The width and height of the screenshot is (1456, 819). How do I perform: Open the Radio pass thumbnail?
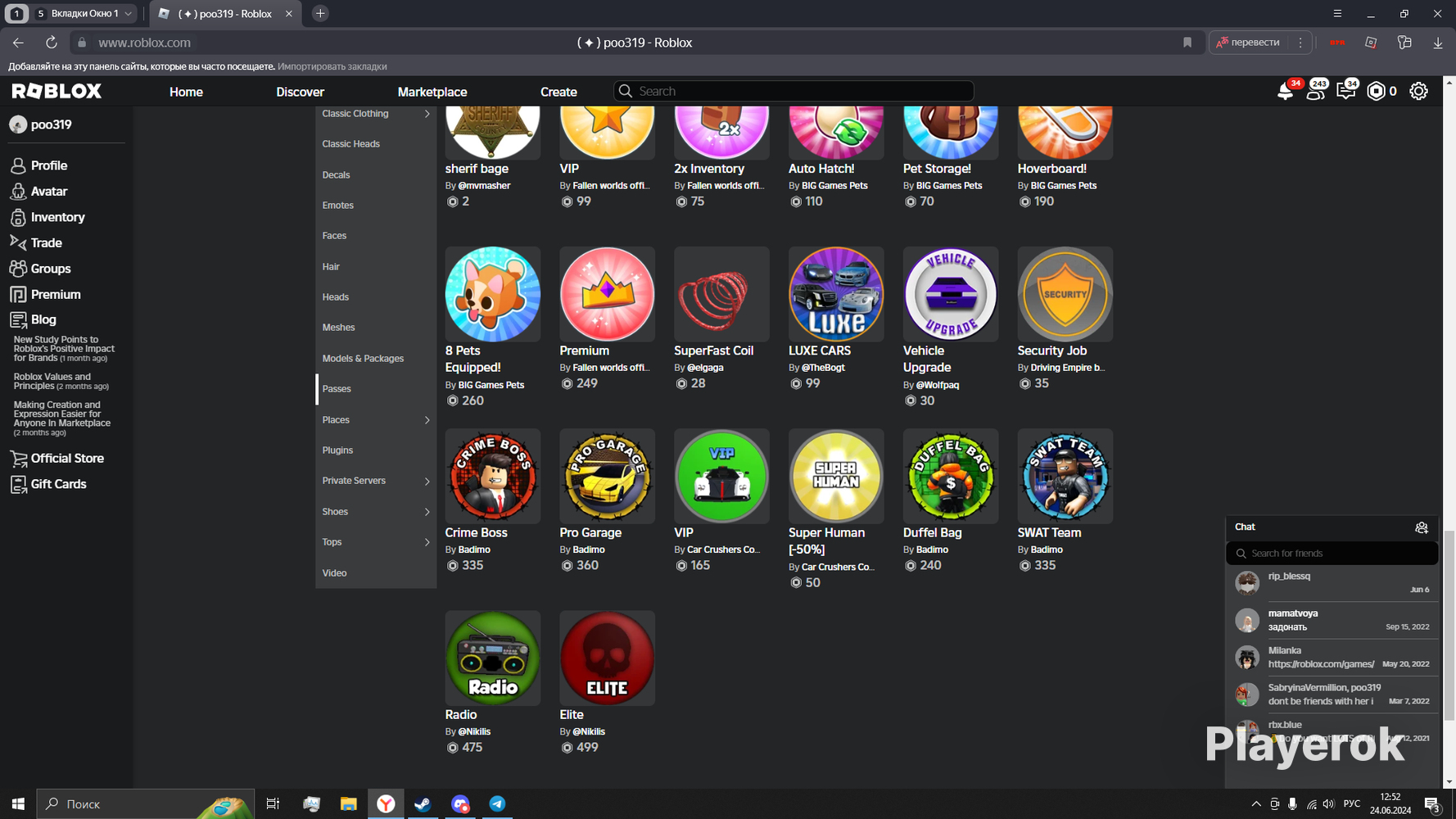(x=492, y=658)
